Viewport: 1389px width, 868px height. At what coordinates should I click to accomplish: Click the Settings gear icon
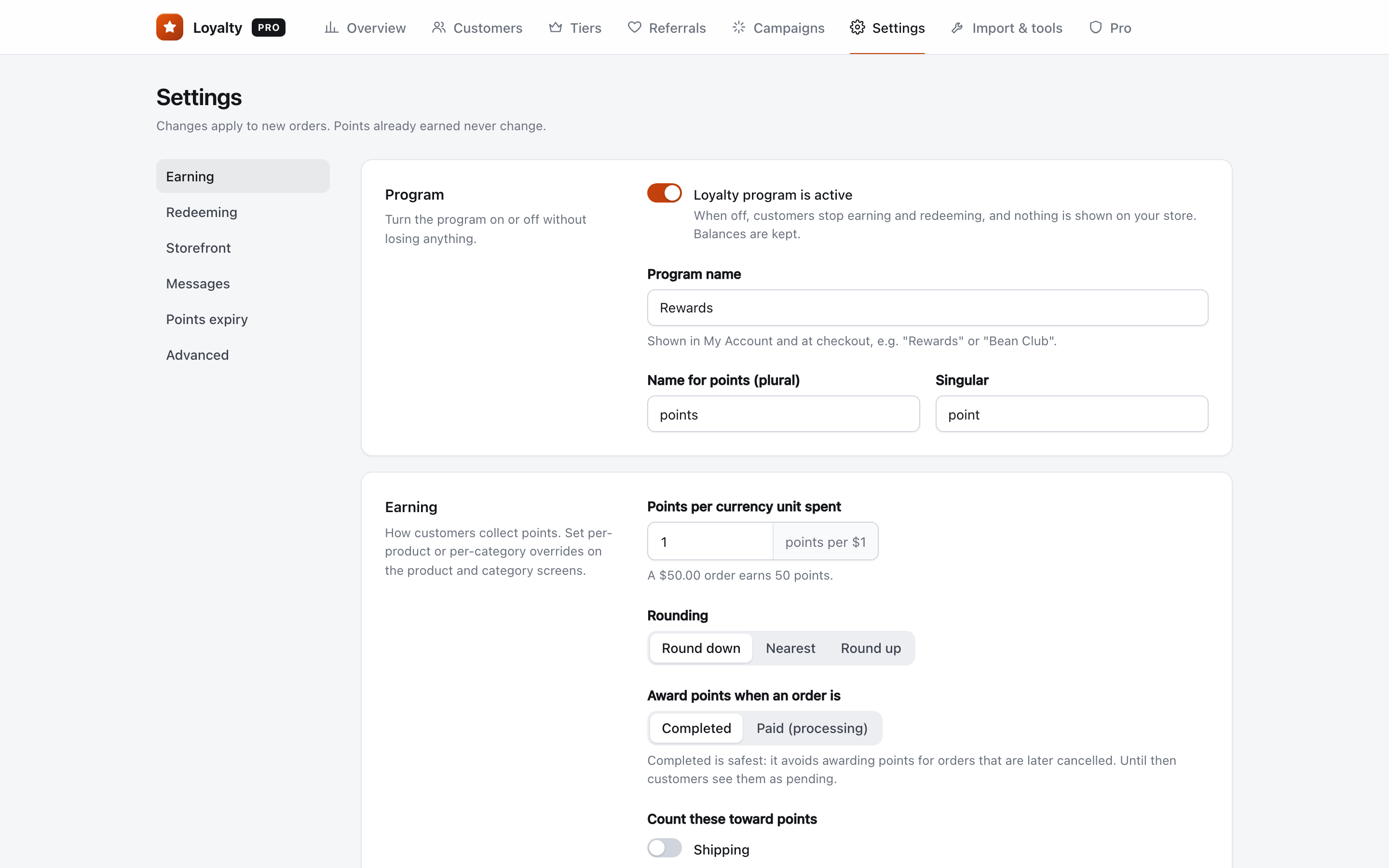tap(858, 27)
